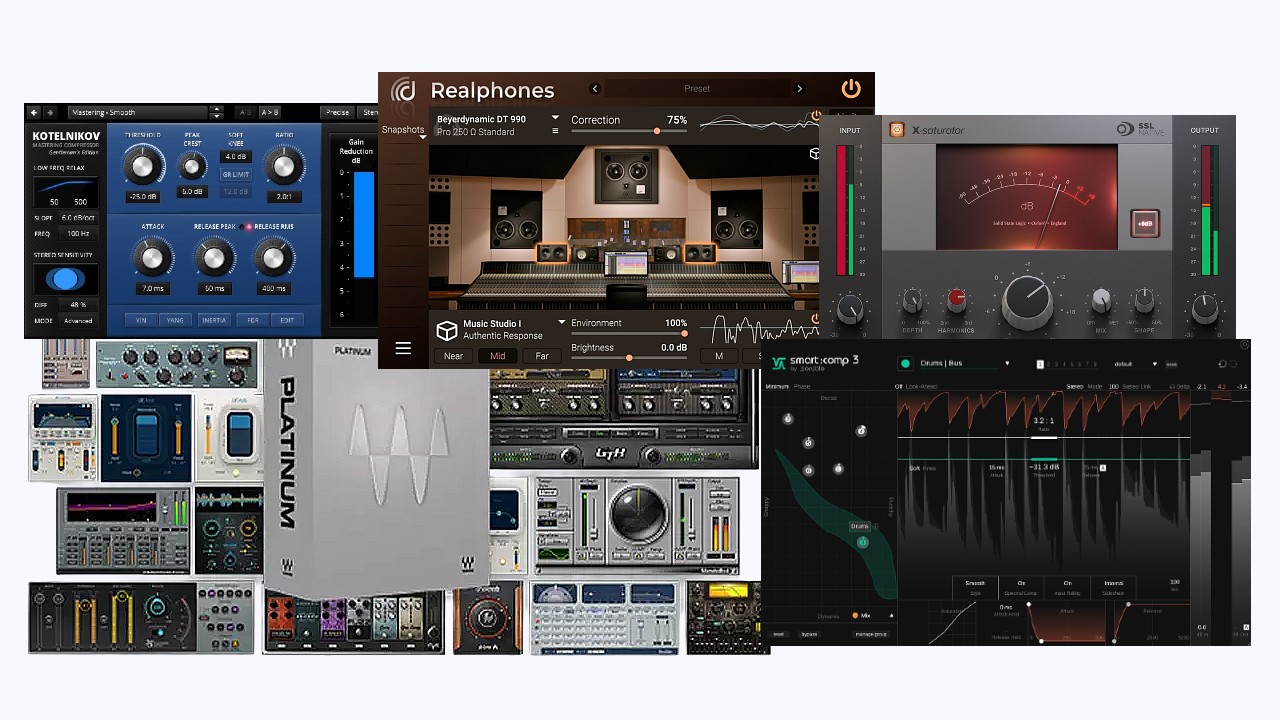Image resolution: width=1280 pixels, height=720 pixels.
Task: Toggle Spectral Comp On in smart:comp 3
Action: (1022, 582)
